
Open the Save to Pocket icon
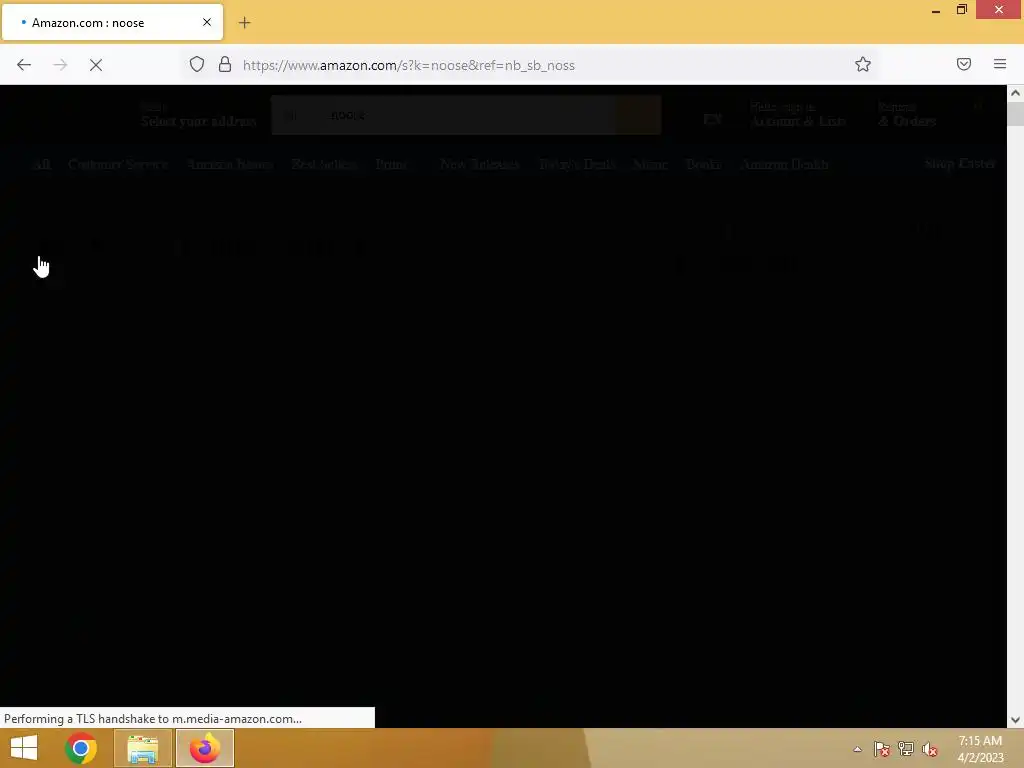(x=964, y=64)
